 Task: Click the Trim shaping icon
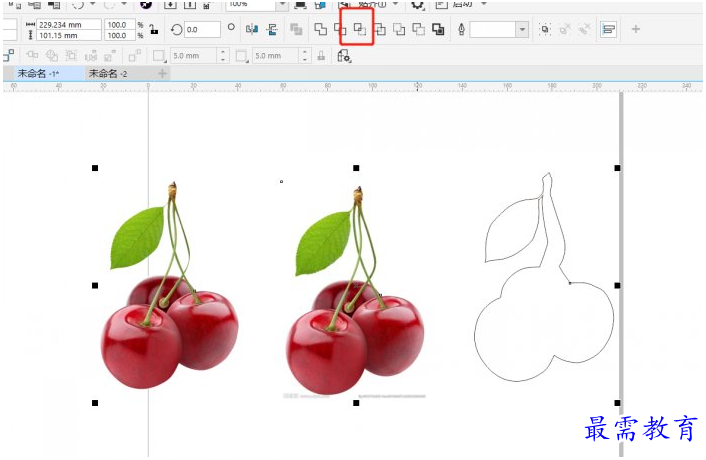(x=340, y=29)
